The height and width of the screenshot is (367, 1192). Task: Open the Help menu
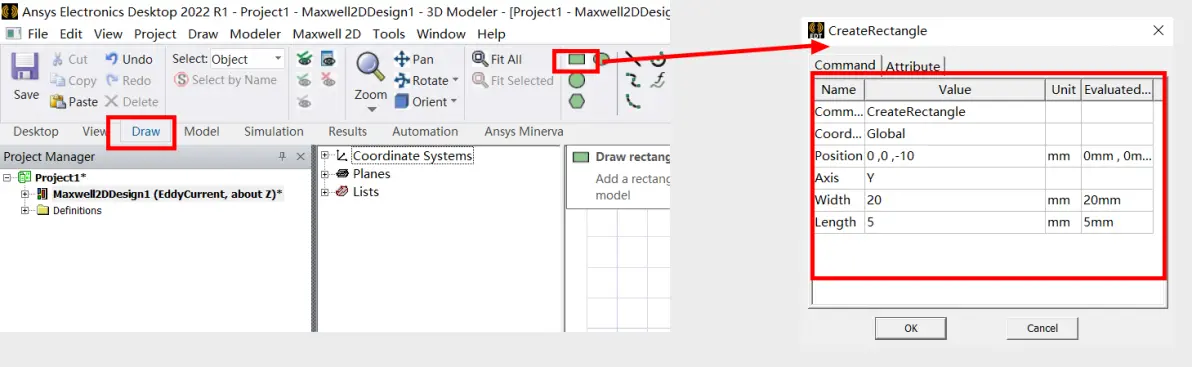pyautogui.click(x=491, y=34)
